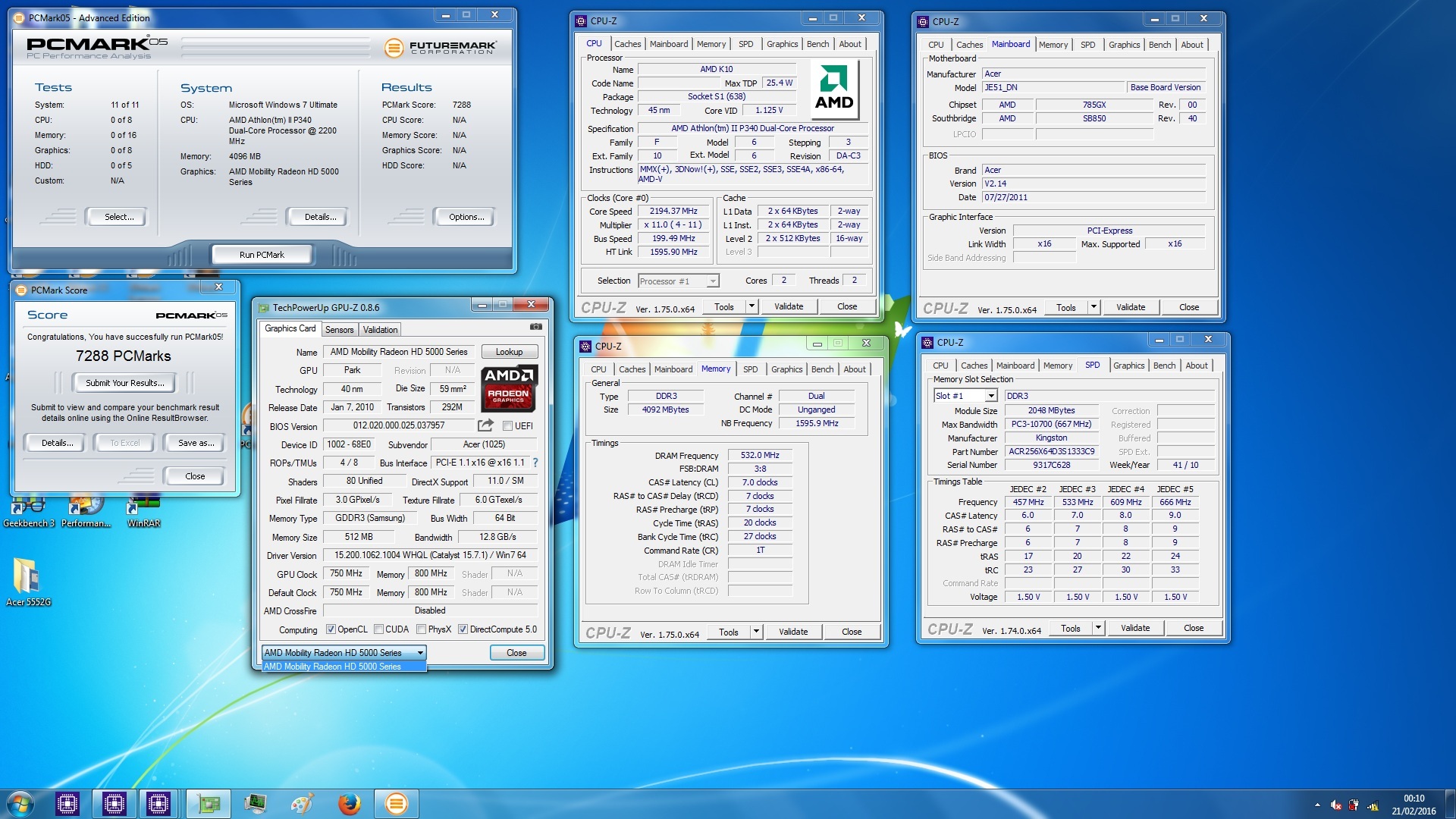Open Tools arrow in CPU-Z CPU window
The height and width of the screenshot is (819, 1456).
[x=752, y=306]
